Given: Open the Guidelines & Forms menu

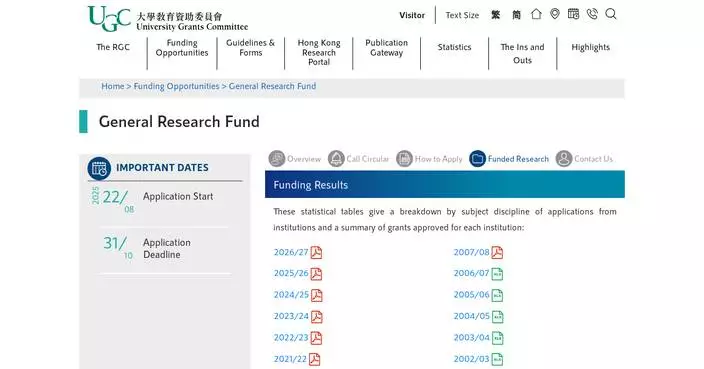Looking at the screenshot, I should (x=251, y=48).
